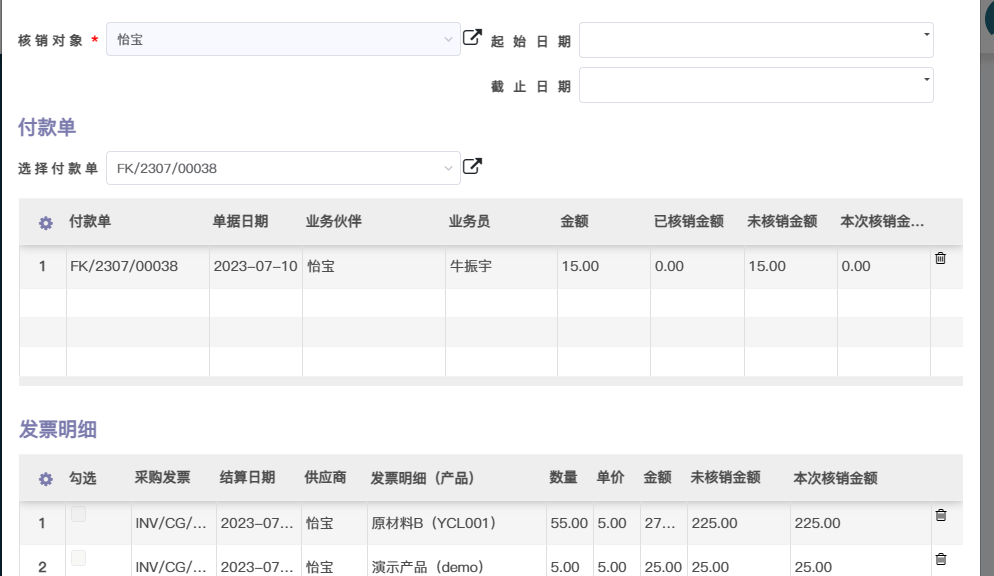Viewport: 994px width, 576px height.
Task: Open the 起始日期 date picker
Action: pyautogui.click(x=755, y=40)
